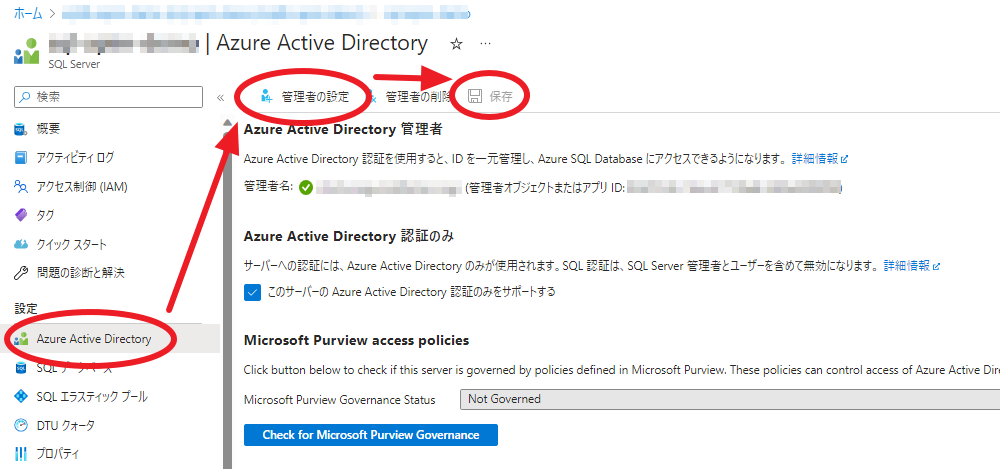Open プロパティ menu item
The width and height of the screenshot is (1000, 469).
[x=57, y=454]
